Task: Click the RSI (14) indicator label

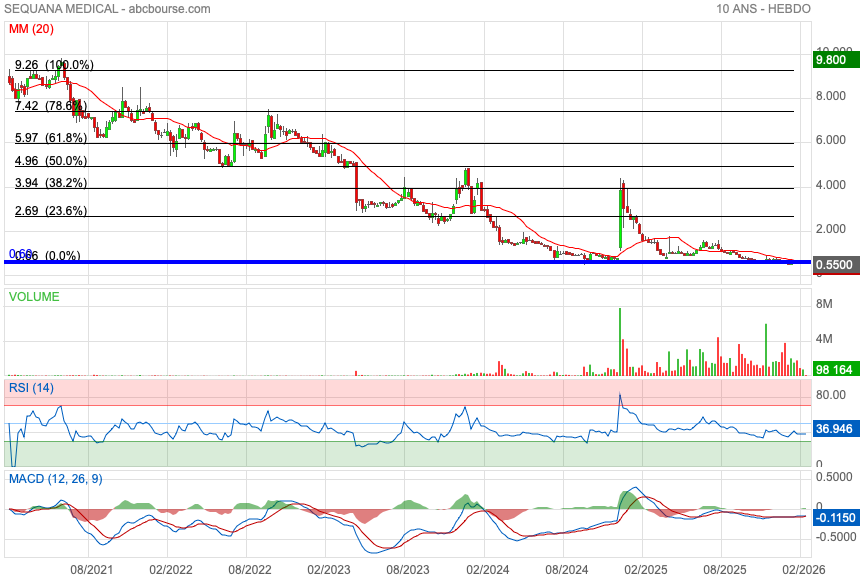Action: 32,387
